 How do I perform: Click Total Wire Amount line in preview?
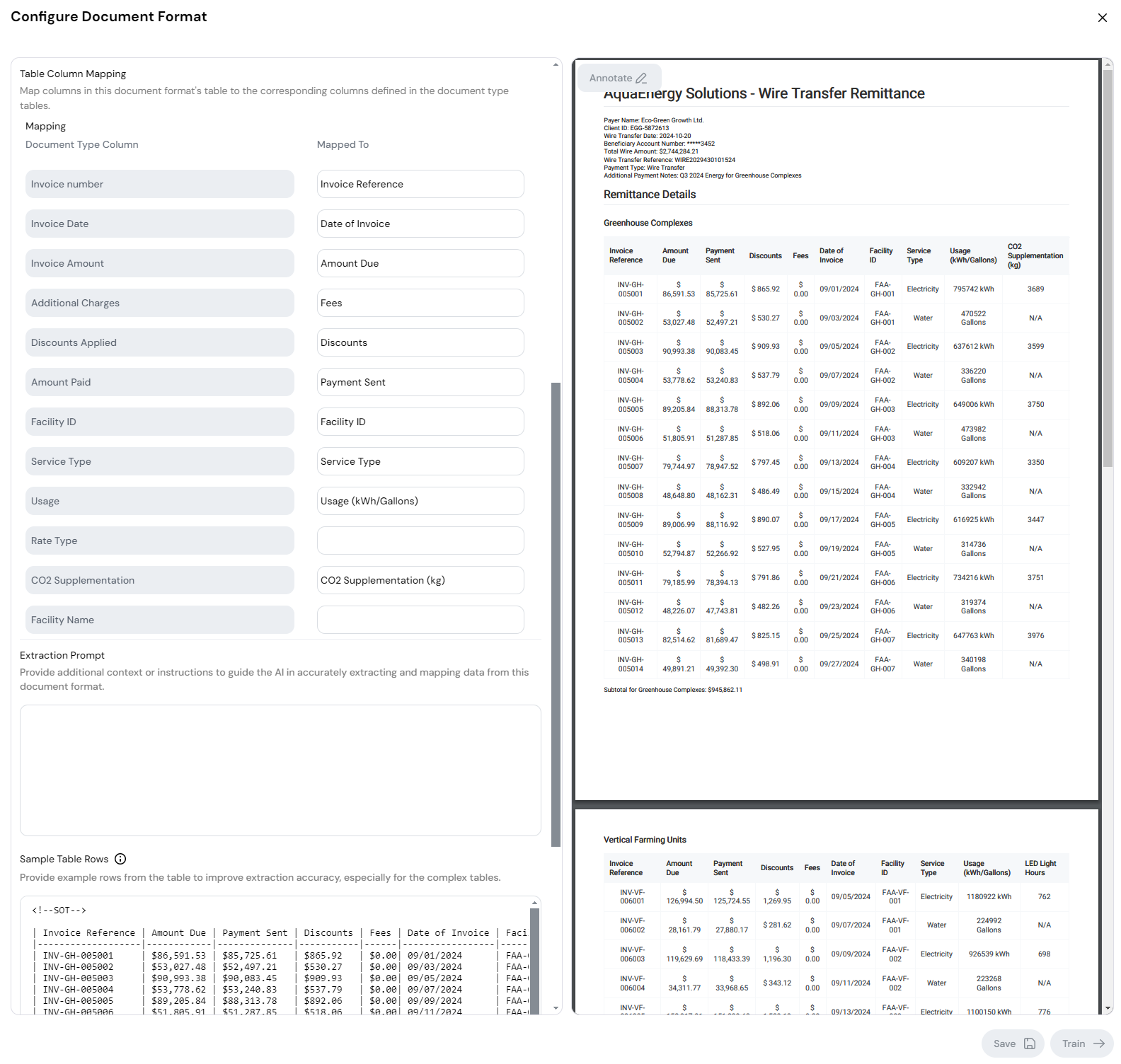[651, 151]
